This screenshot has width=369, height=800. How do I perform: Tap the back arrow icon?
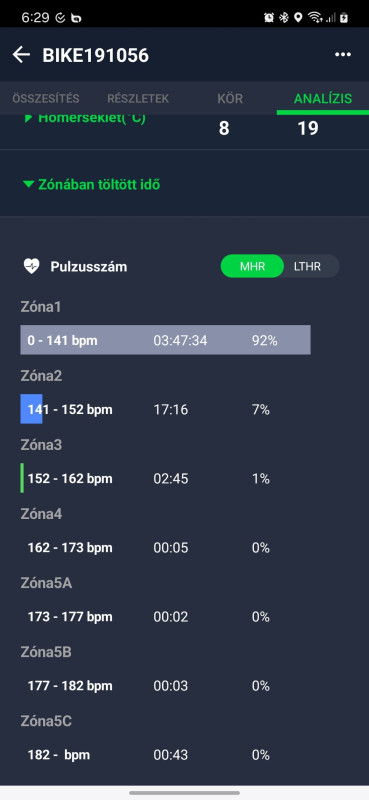coord(21,55)
